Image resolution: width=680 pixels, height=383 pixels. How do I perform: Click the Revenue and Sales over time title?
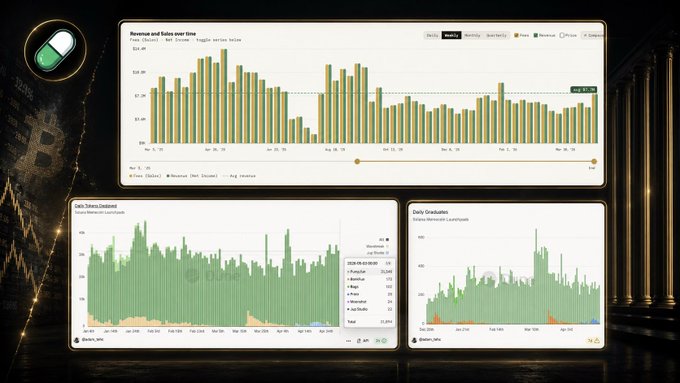click(163, 33)
